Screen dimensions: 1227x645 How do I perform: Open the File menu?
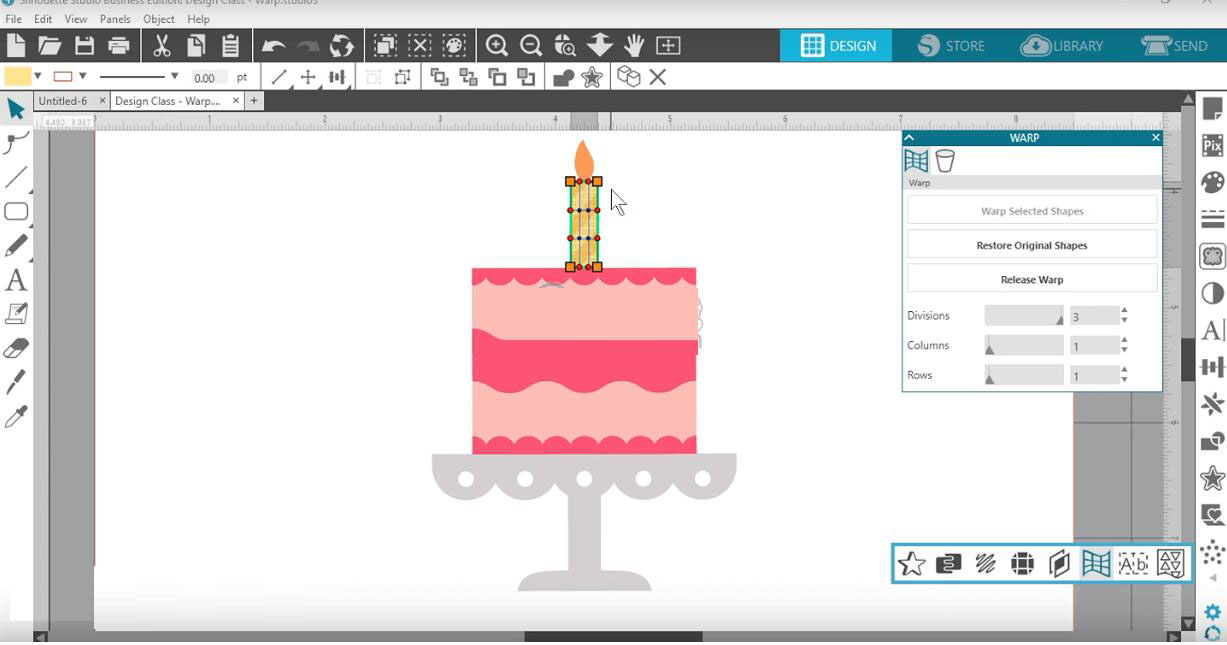click(13, 19)
